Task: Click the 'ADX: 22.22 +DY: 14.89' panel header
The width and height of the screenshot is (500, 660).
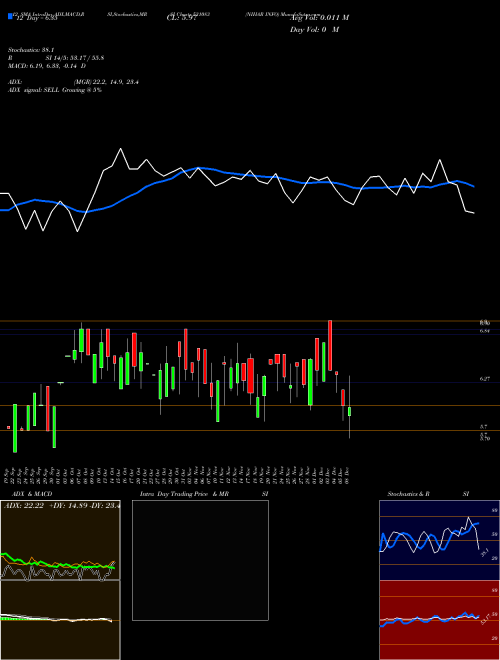Action: [x=61, y=505]
